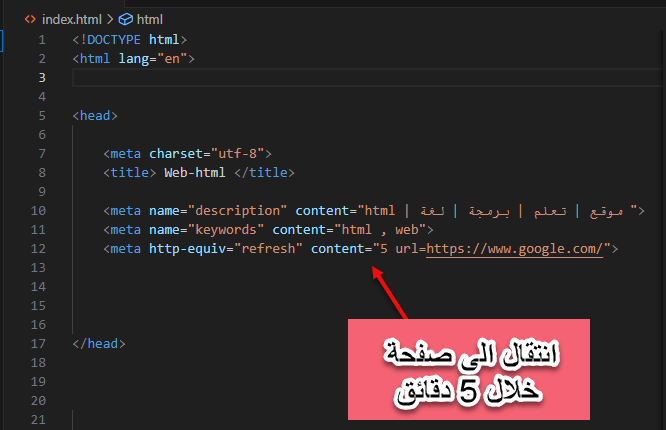This screenshot has width=666, height=430.
Task: Open the https://www.google.com/ URL link
Action: coord(516,249)
